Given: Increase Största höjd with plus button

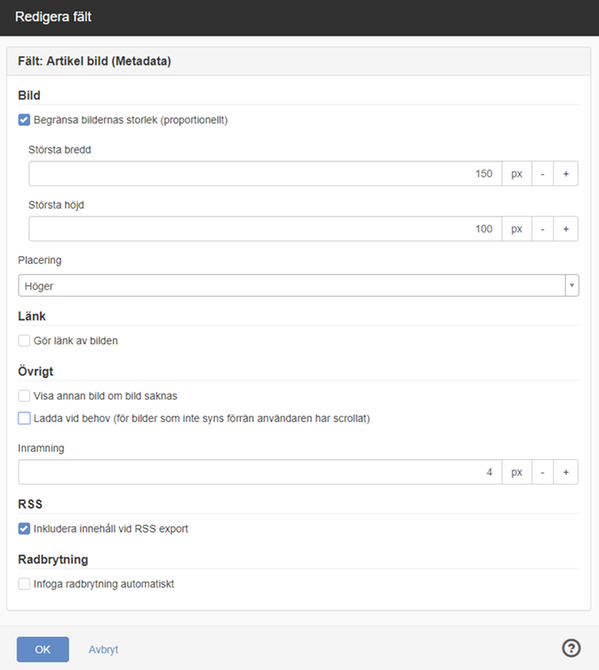Looking at the screenshot, I should pos(566,229).
